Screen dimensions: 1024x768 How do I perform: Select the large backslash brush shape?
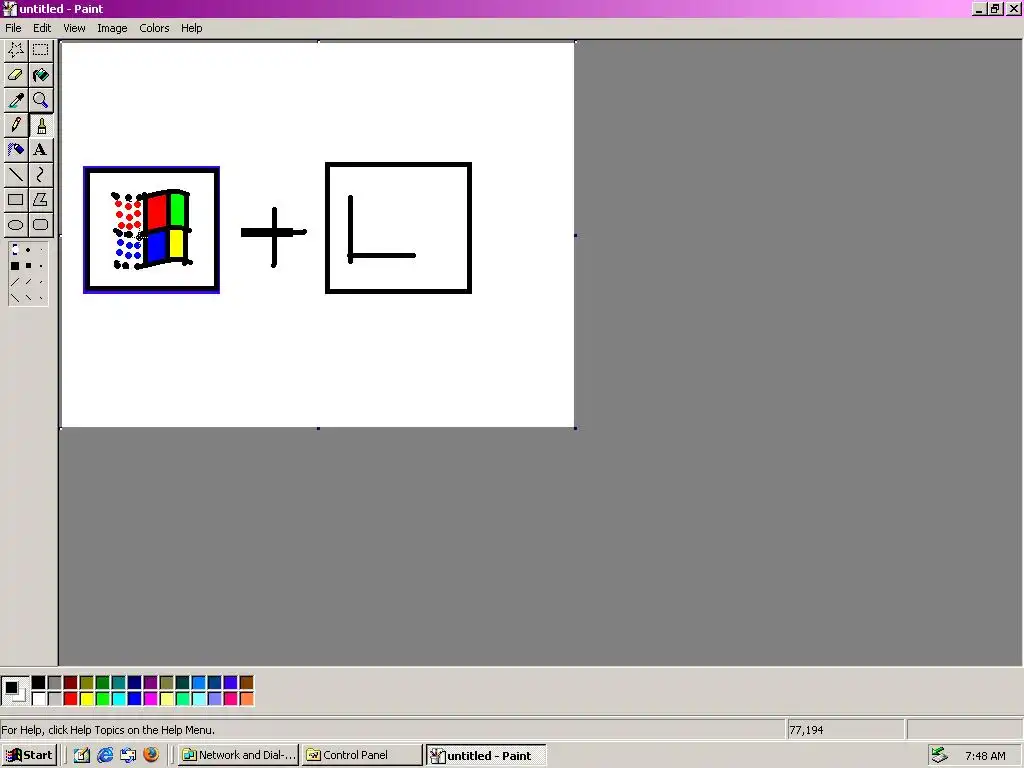15,298
